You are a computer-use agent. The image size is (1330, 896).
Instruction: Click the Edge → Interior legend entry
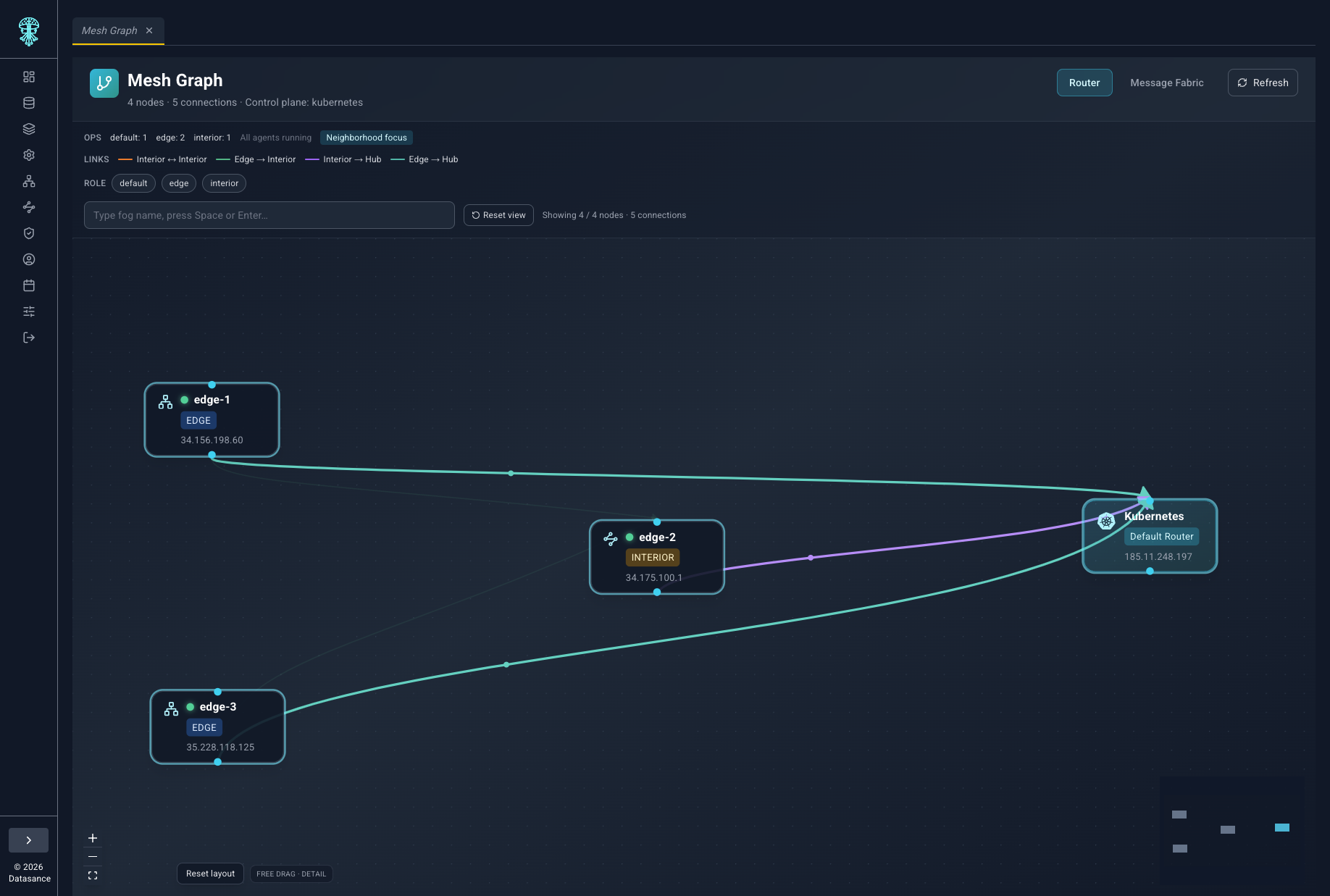point(256,159)
